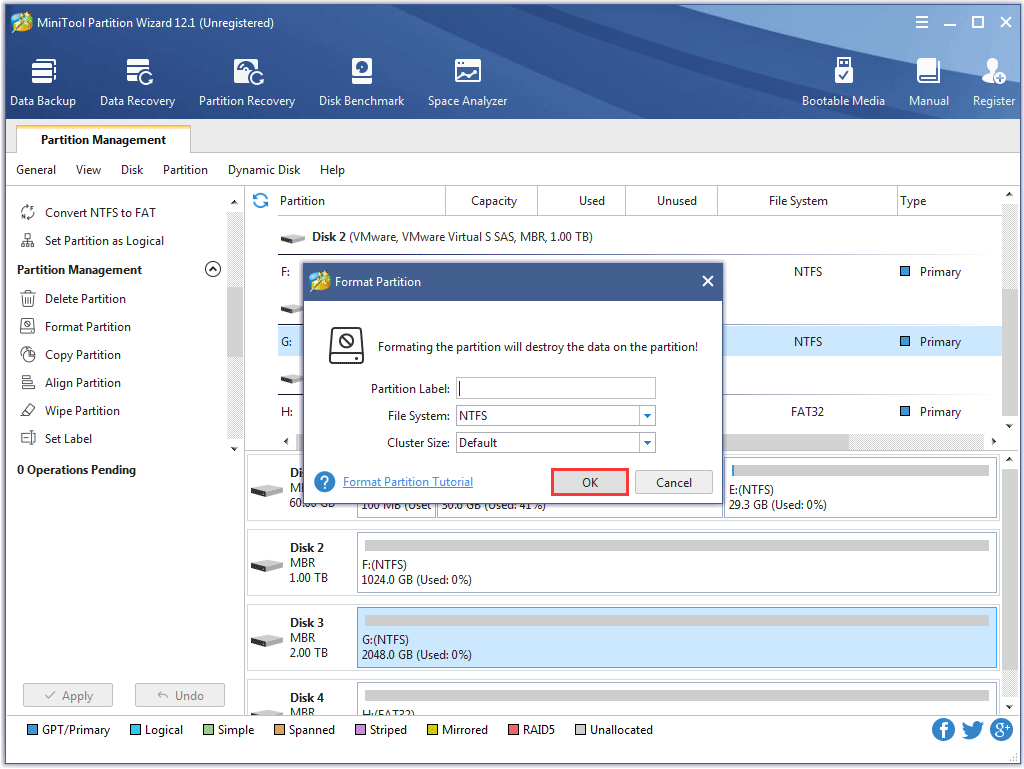Screen dimensions: 1024x769
Task: Click the Disk 2 drive icon in disk map
Action: pos(266,565)
